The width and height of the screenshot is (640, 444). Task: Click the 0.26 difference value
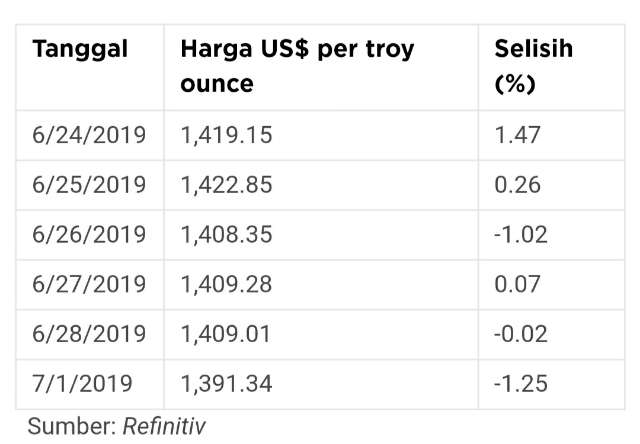click(517, 185)
